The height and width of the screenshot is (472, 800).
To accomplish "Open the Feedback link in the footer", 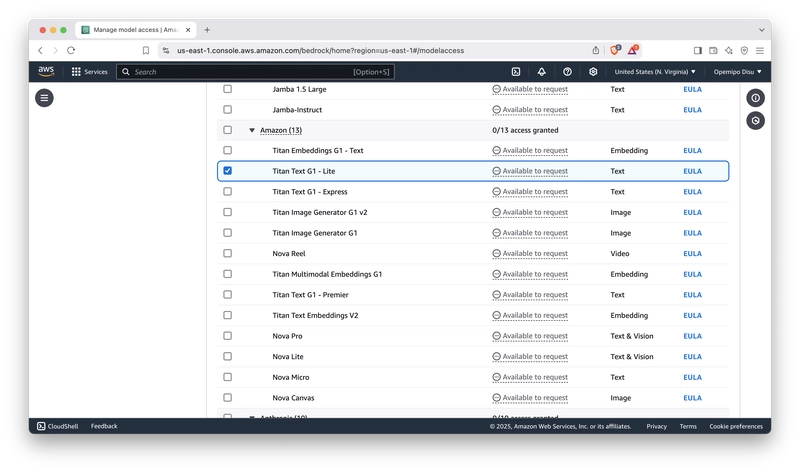I will click(x=104, y=426).
